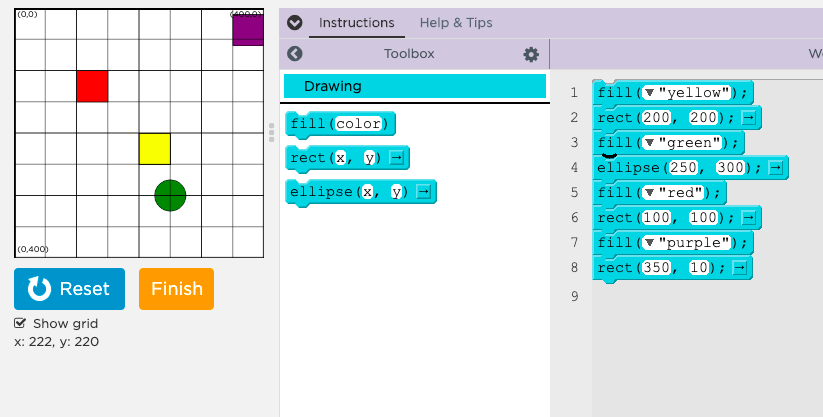Open the toolbox settings gear

click(531, 54)
